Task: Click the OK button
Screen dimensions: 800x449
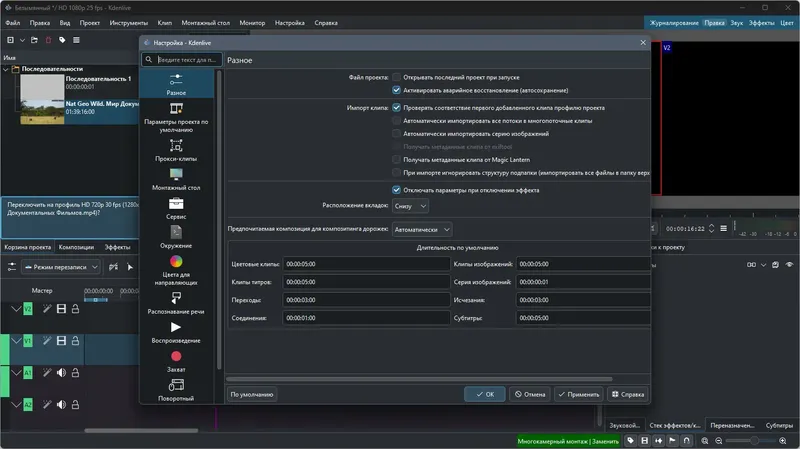Action: [x=485, y=394]
